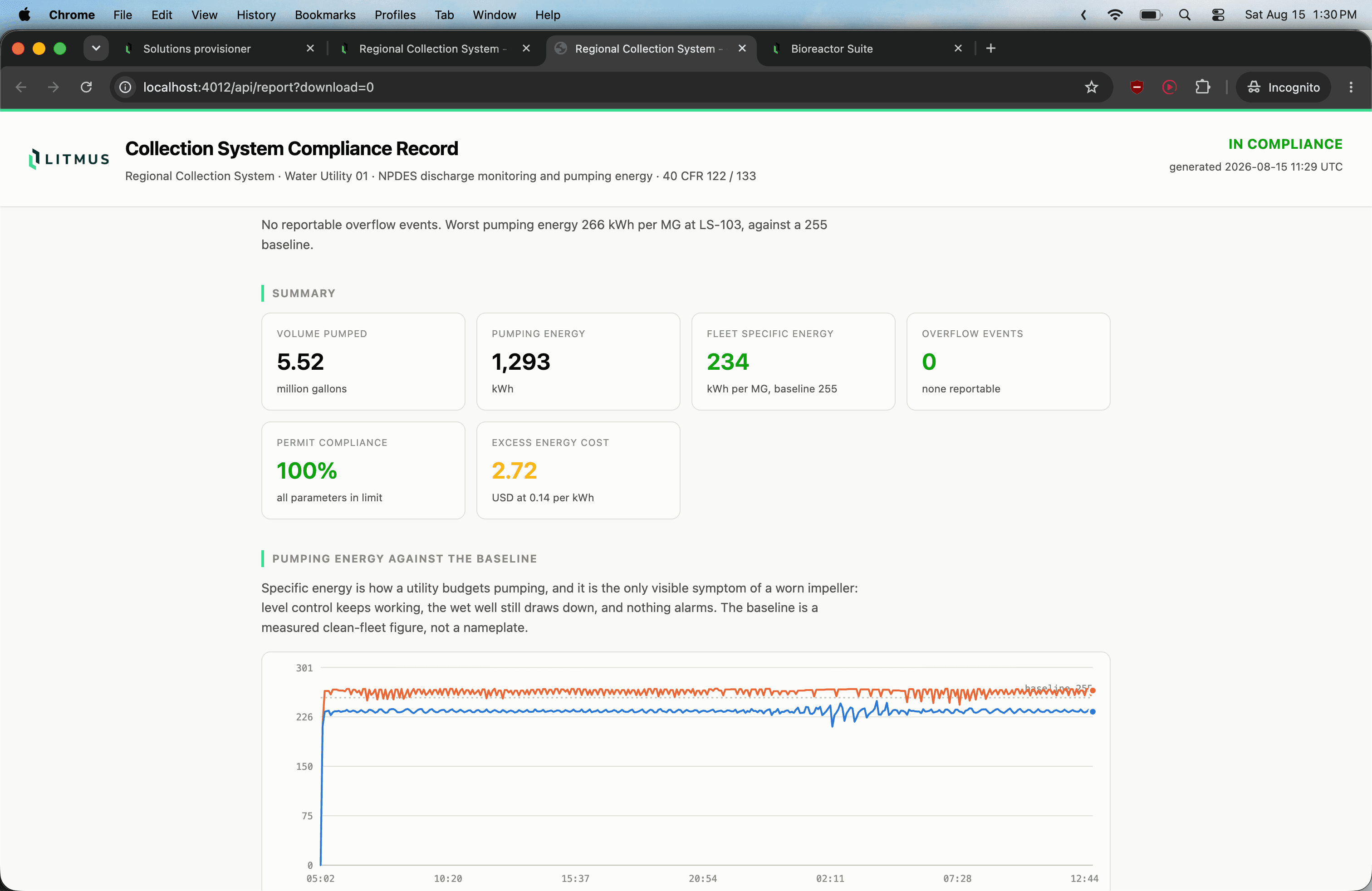Click the 10:20 time axis label
The width and height of the screenshot is (1372, 891).
(x=448, y=878)
